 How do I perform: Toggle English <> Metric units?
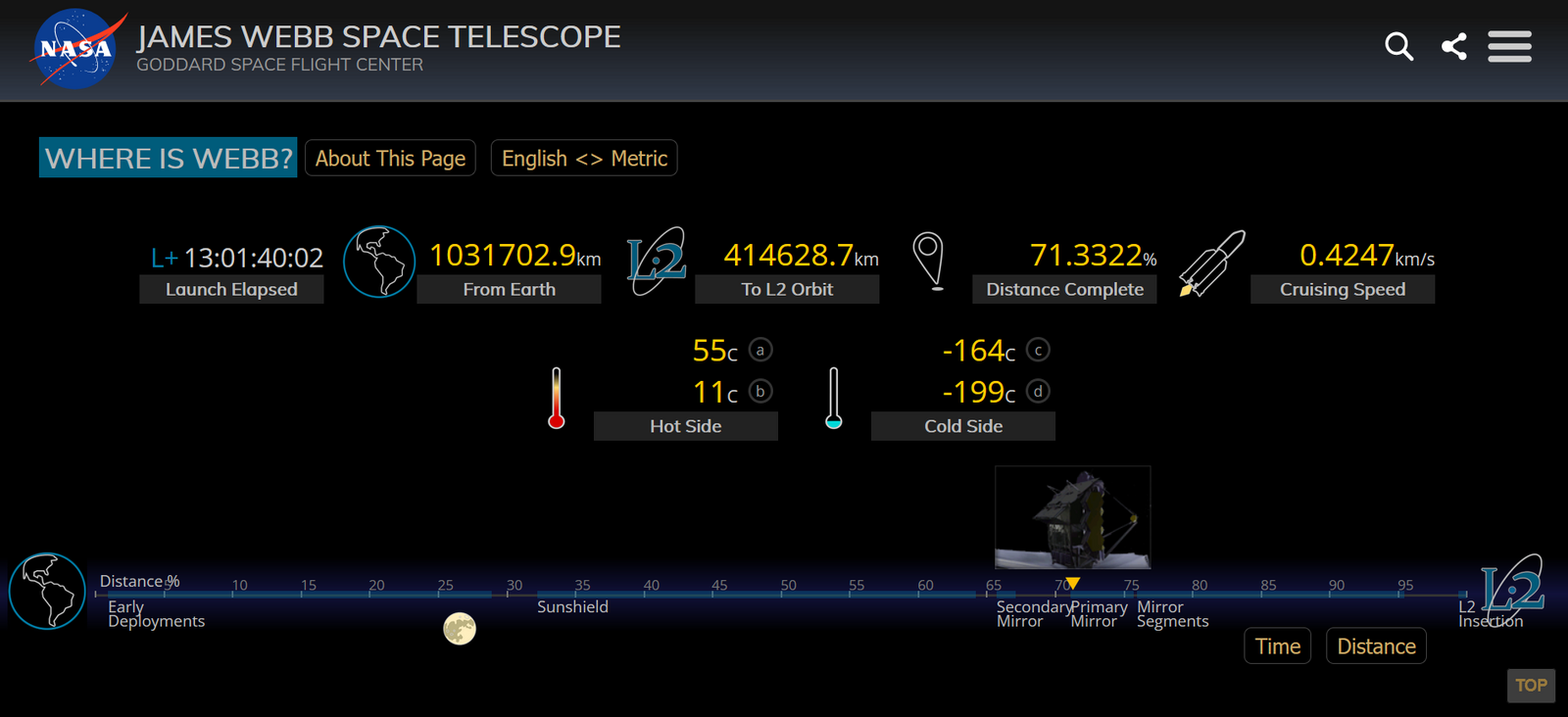[x=584, y=159]
